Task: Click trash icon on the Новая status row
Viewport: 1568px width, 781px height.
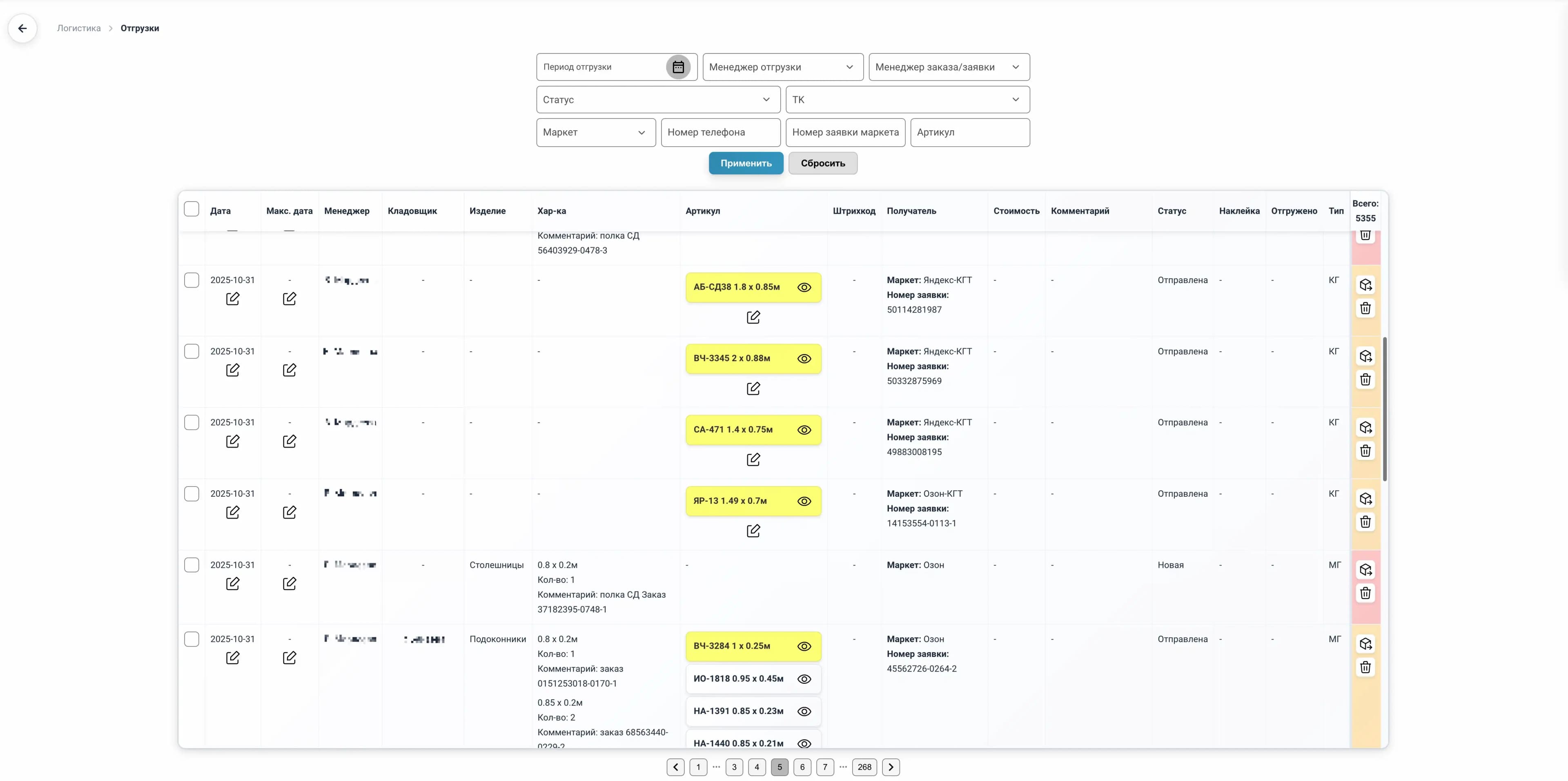Action: [1365, 592]
